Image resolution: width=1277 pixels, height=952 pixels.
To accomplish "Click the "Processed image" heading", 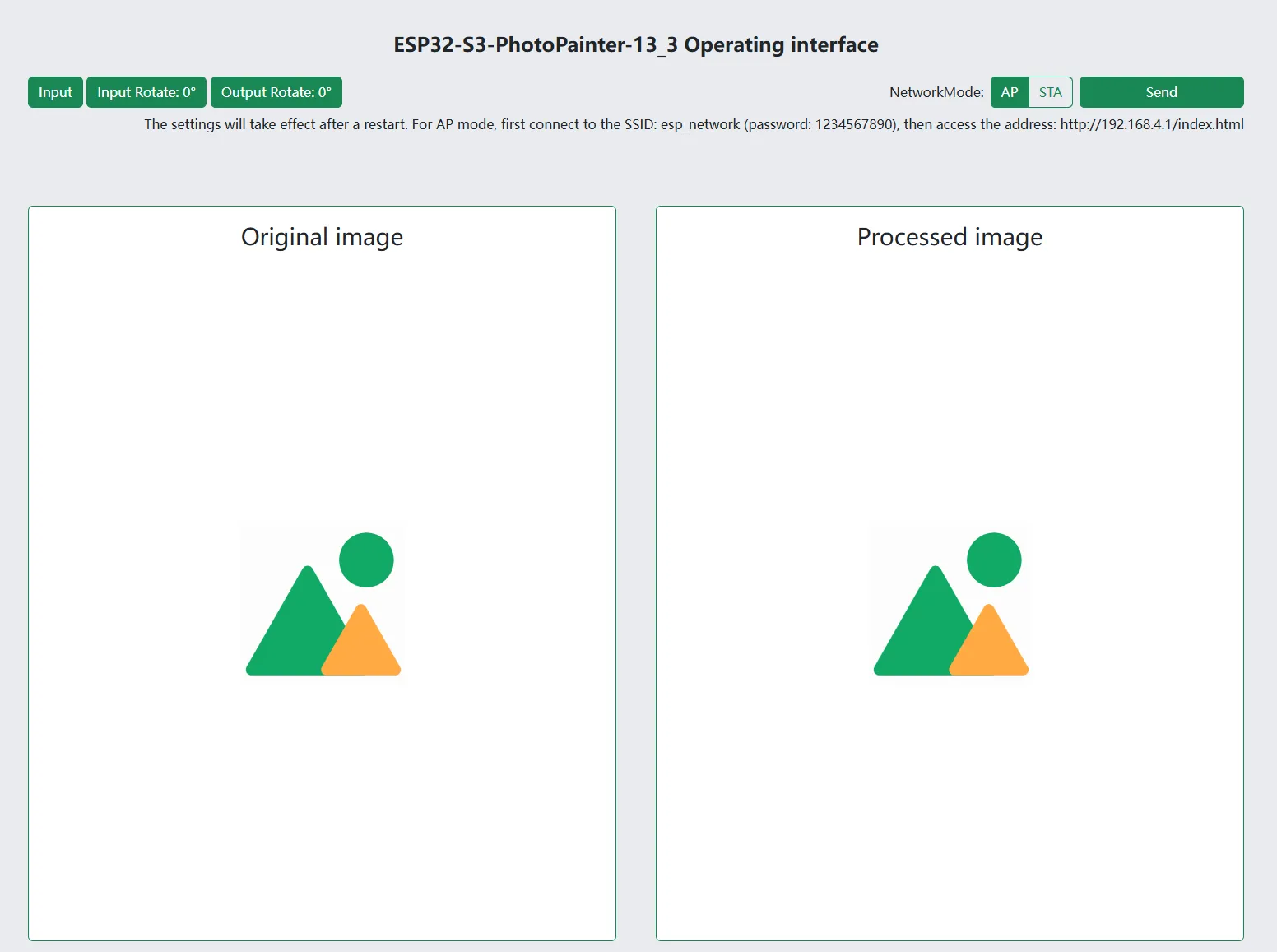I will pos(950,237).
